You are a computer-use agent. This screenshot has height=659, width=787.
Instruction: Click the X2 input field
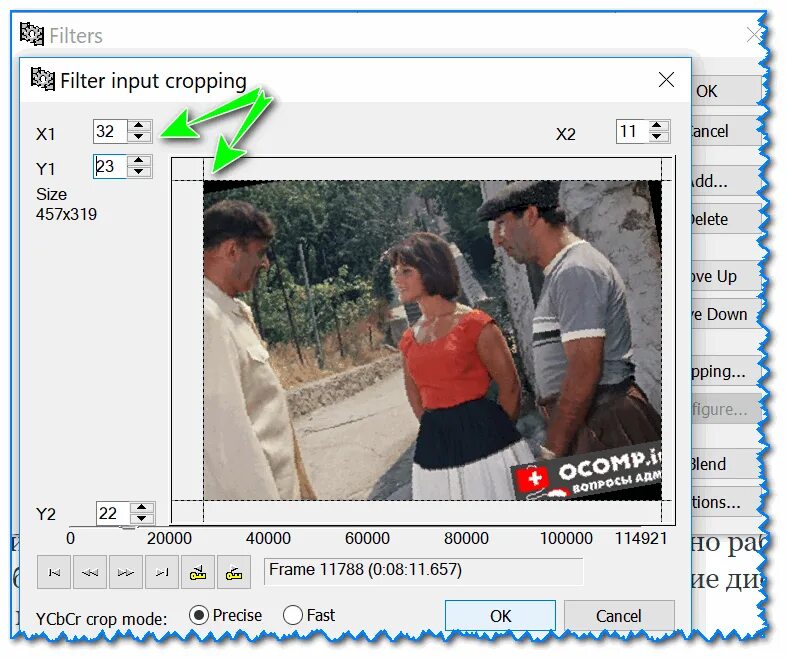point(631,131)
